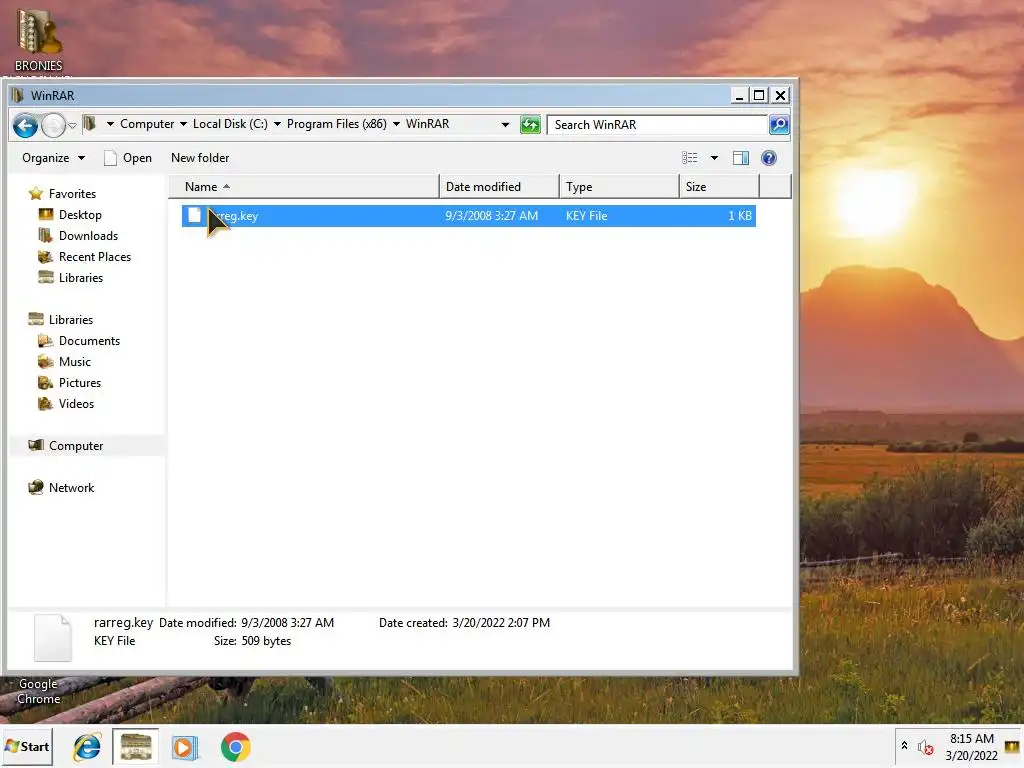Sort files by Date modified column
Screen dimensions: 1024x768
(x=499, y=187)
